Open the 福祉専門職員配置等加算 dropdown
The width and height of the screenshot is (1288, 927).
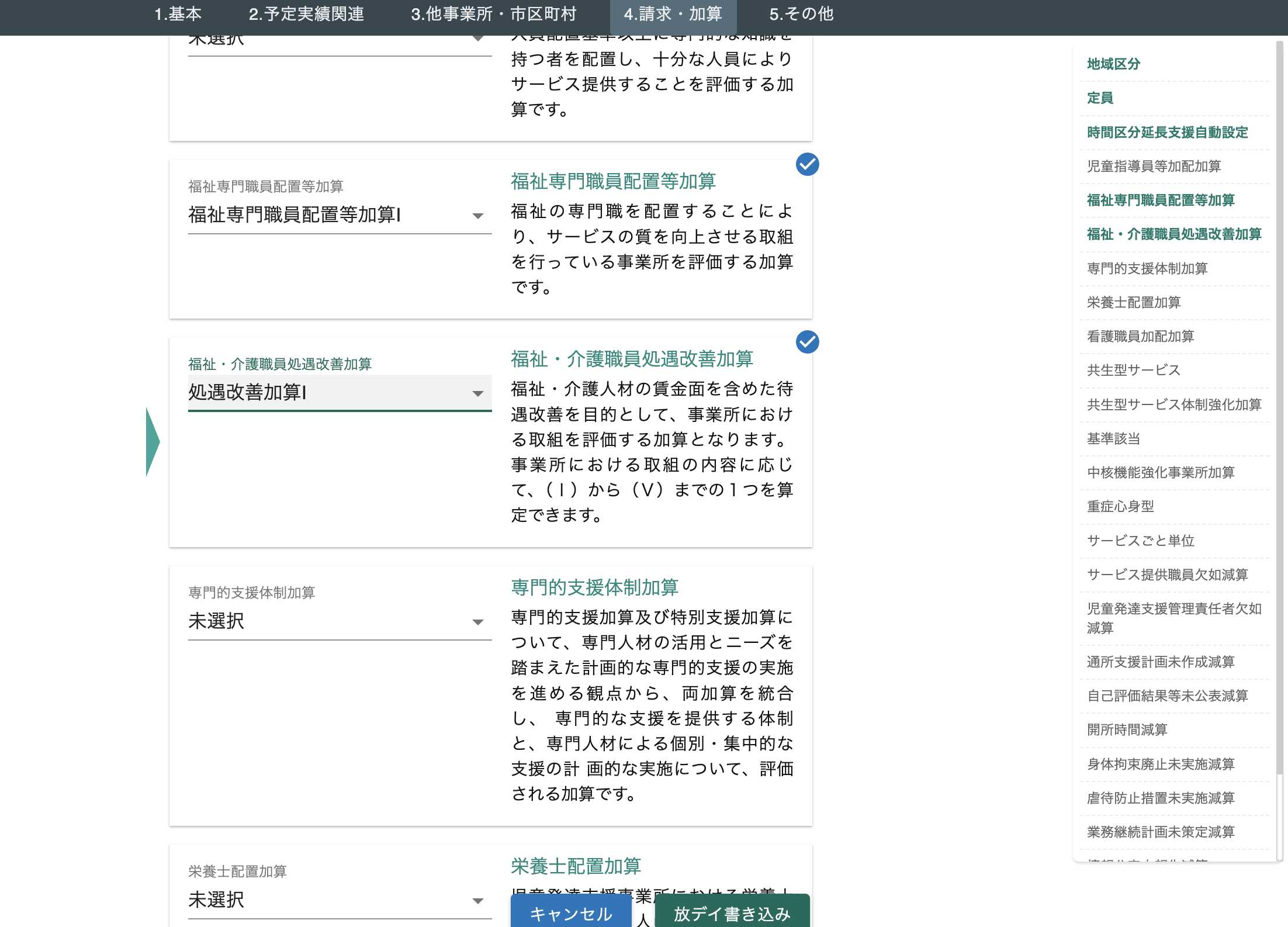(339, 215)
